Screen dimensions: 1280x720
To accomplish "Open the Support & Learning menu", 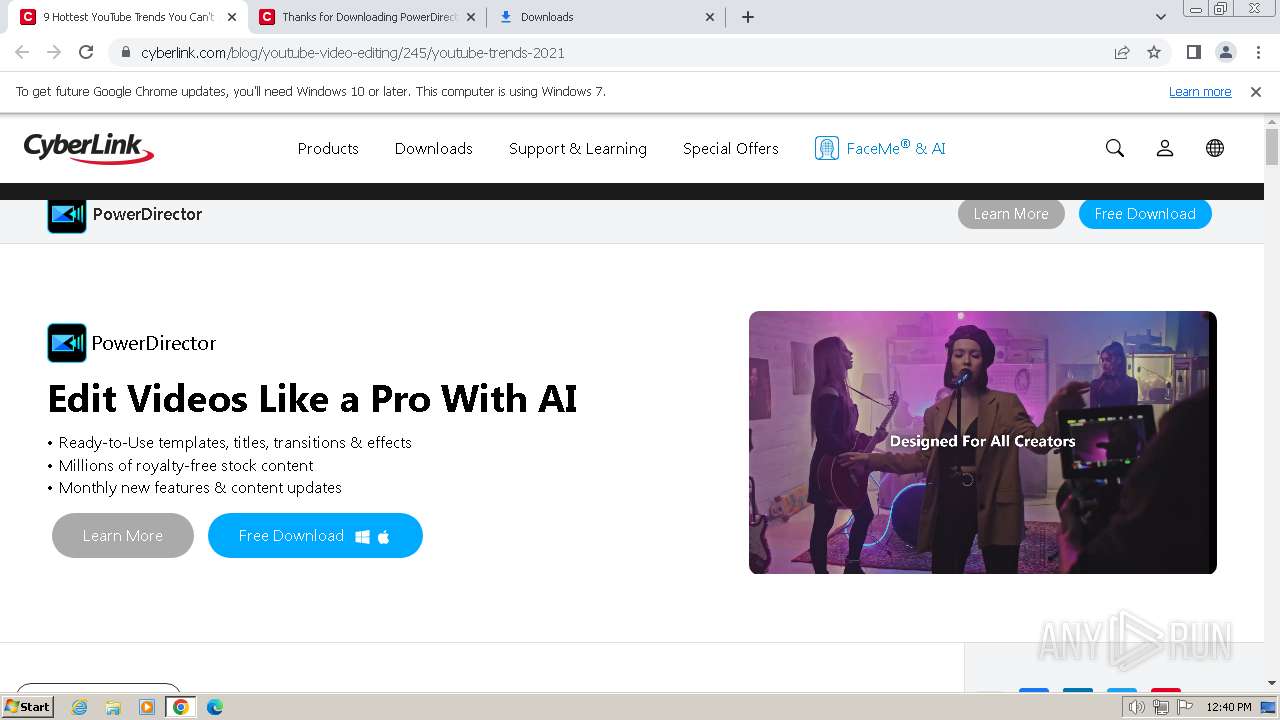I will [x=578, y=148].
